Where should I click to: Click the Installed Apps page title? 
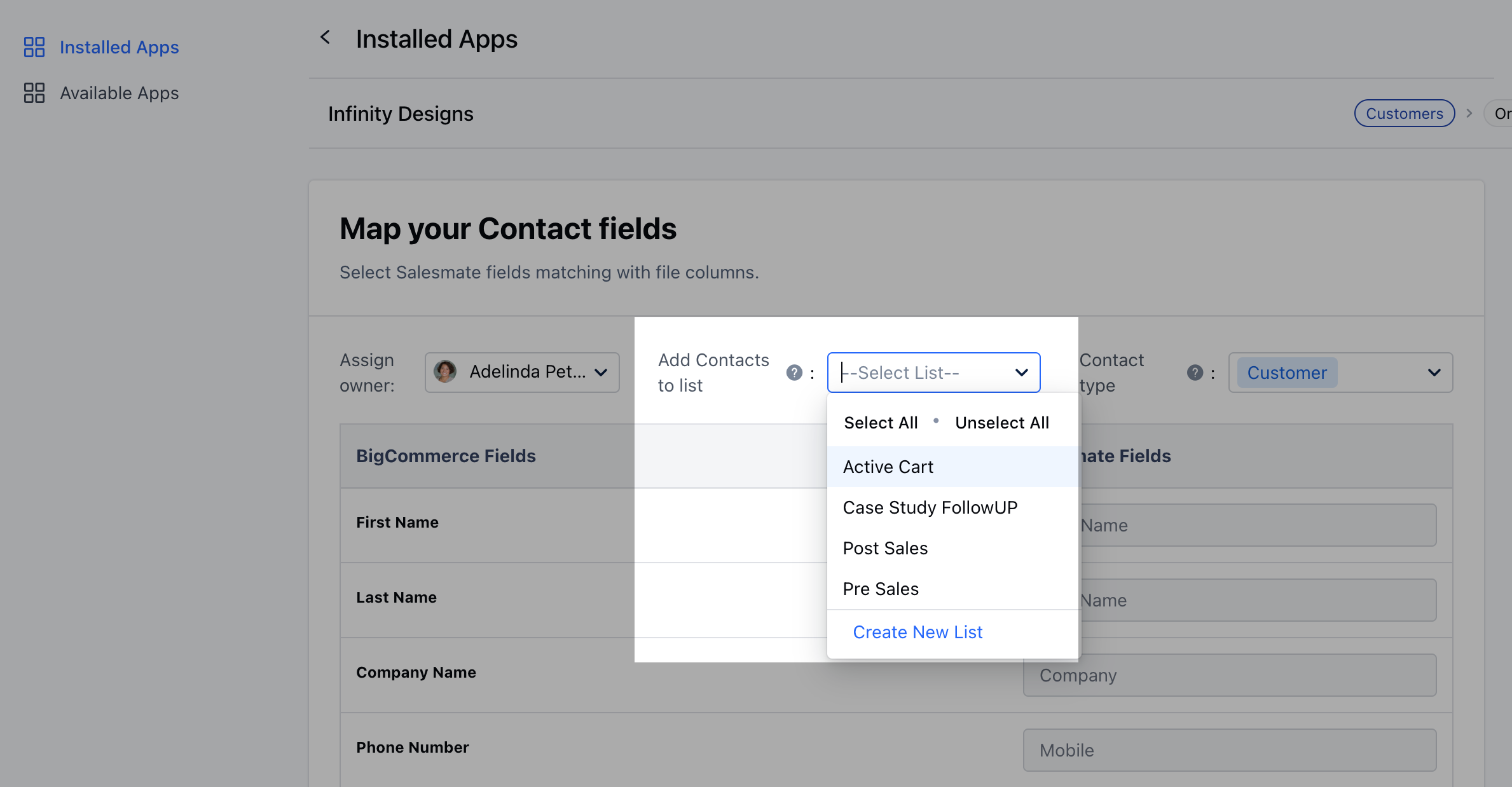(437, 39)
